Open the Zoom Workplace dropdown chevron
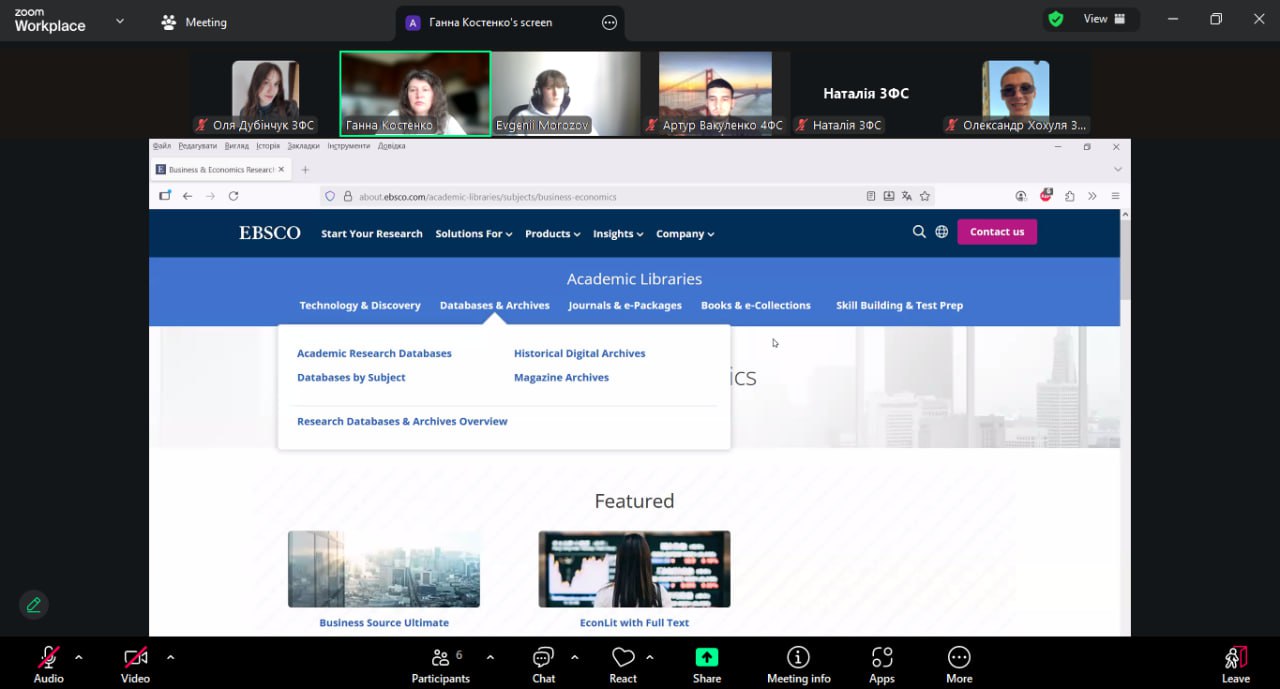1280x689 pixels. 120,21
